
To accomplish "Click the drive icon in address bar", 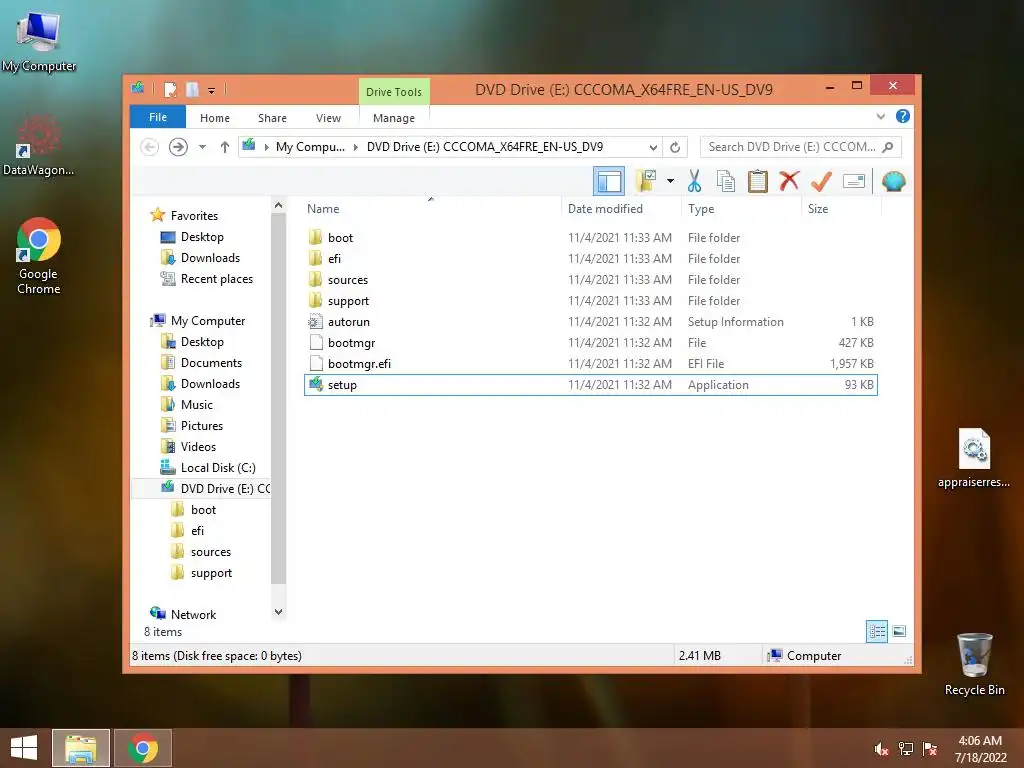I will [249, 146].
